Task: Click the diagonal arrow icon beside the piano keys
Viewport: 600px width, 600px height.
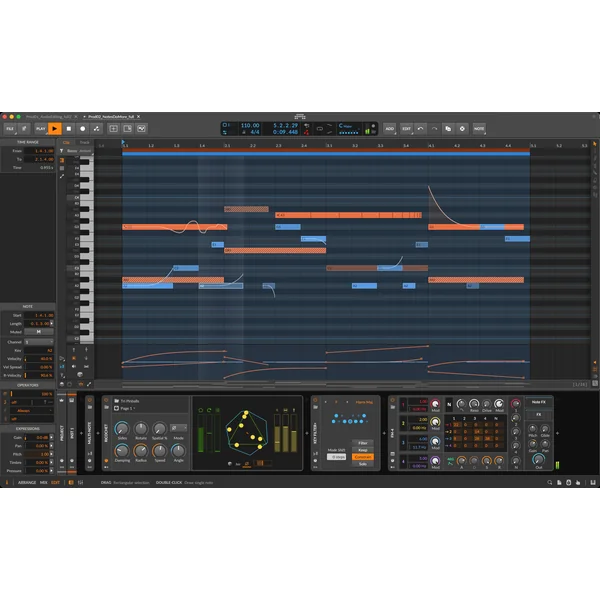Action: 62,176
